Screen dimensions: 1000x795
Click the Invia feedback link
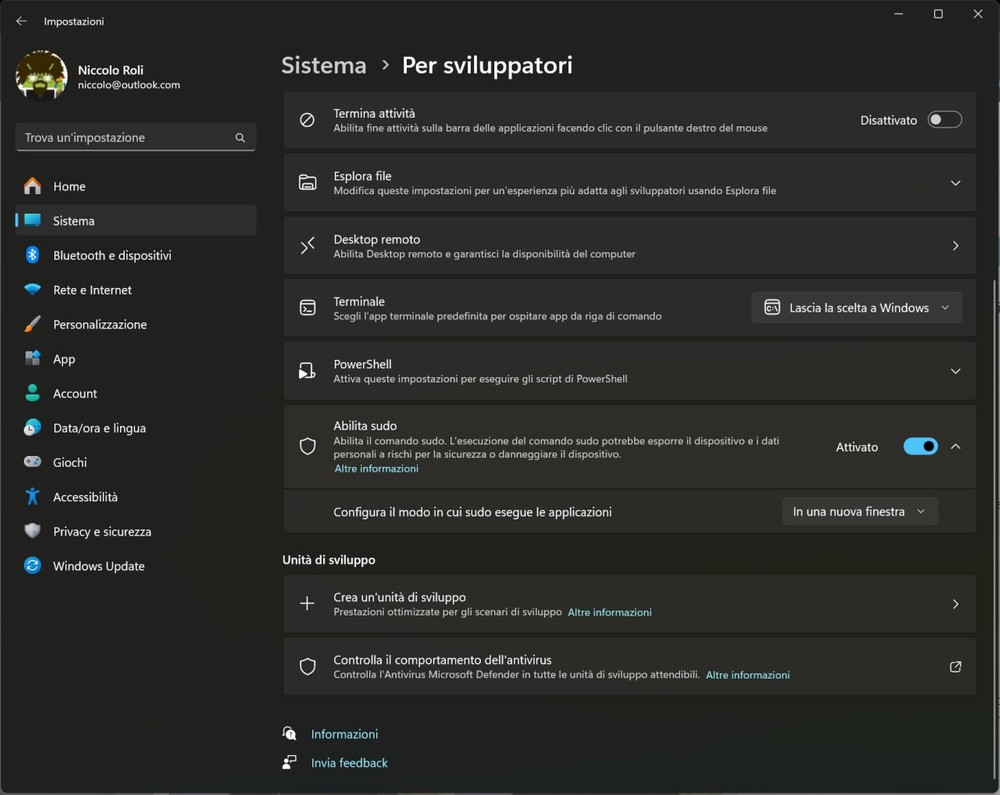coord(349,763)
